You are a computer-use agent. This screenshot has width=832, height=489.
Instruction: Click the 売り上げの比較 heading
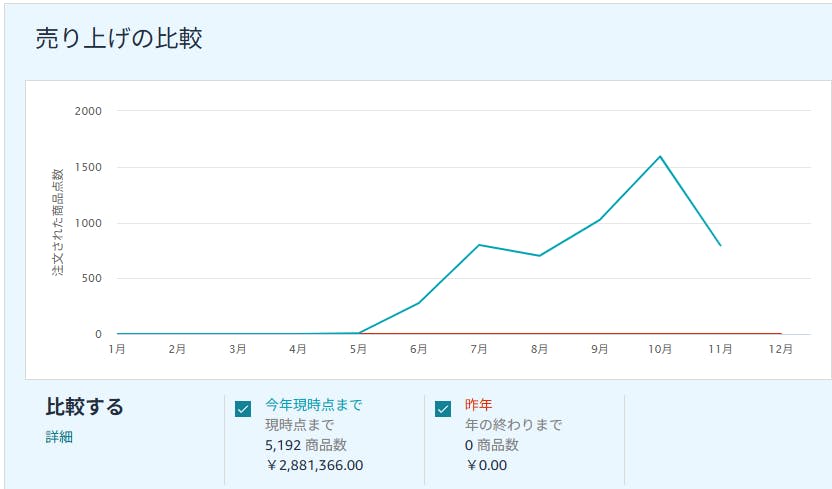119,39
